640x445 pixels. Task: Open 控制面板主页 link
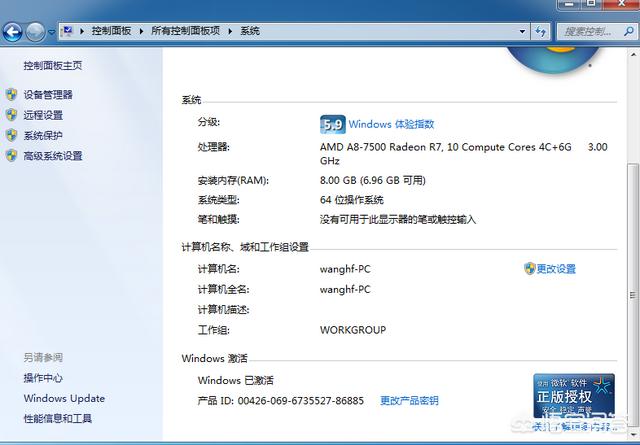pos(53,65)
